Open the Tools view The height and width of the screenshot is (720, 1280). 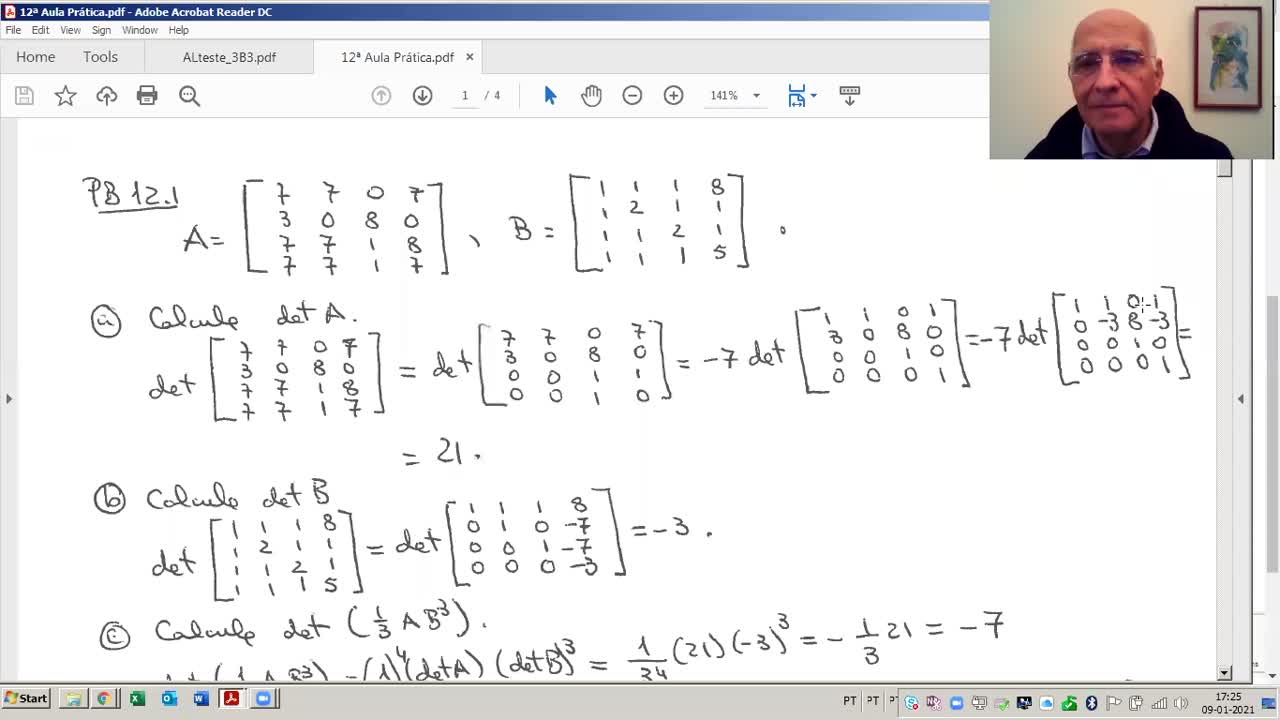click(100, 57)
